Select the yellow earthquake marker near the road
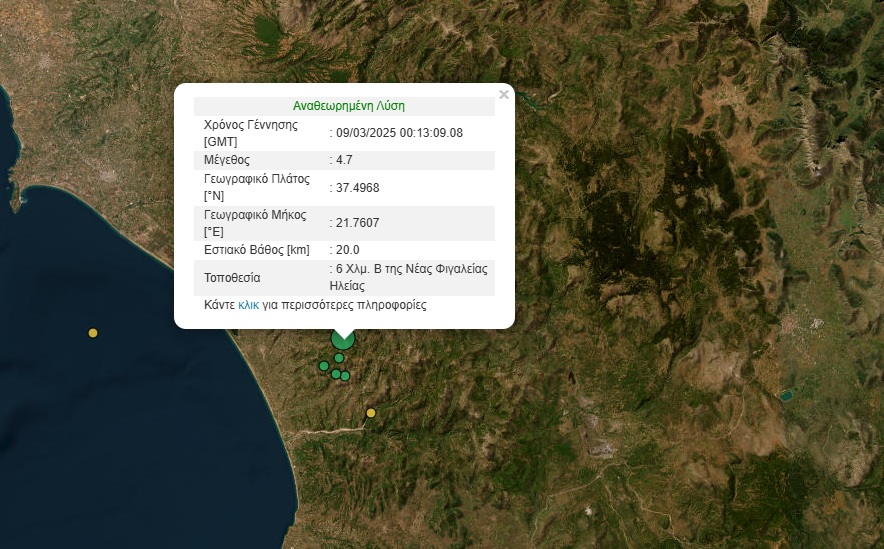Viewport: 884px width, 549px height. (x=371, y=413)
